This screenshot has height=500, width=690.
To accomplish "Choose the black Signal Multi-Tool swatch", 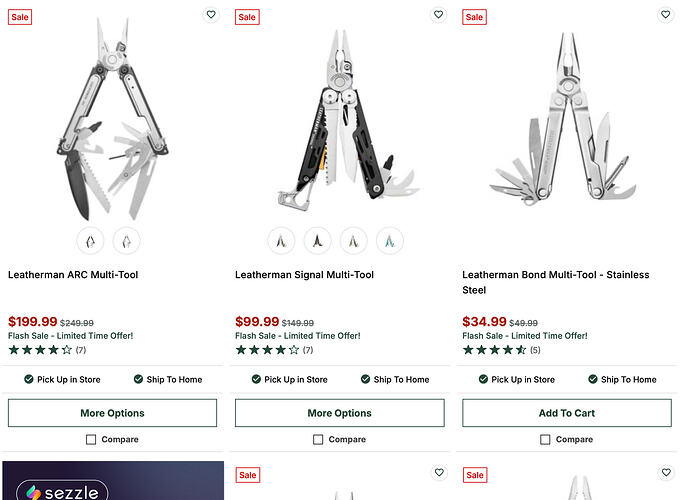I will coord(317,241).
